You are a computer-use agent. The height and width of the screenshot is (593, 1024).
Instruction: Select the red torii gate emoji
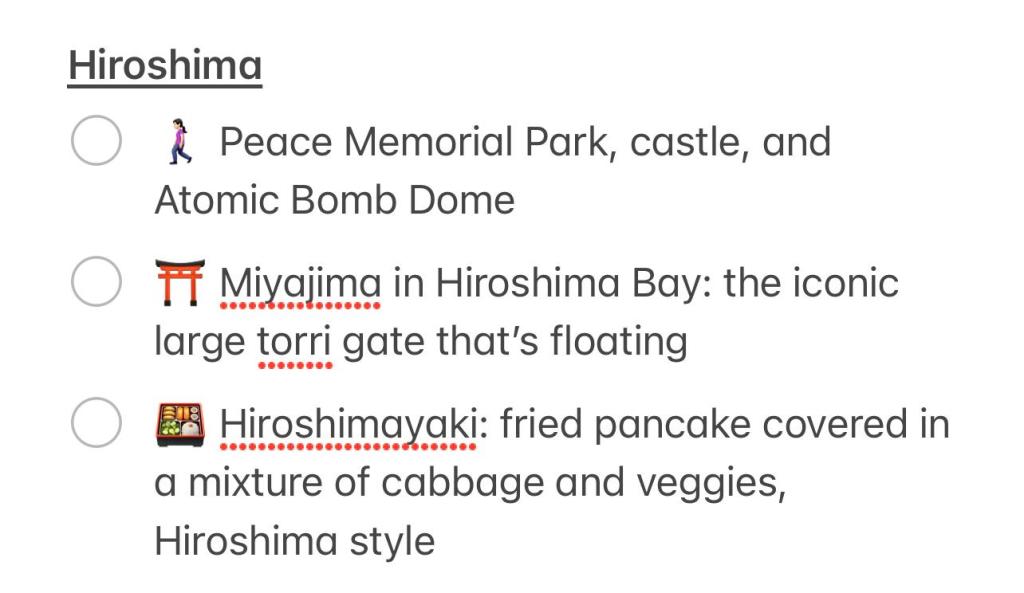(x=181, y=283)
